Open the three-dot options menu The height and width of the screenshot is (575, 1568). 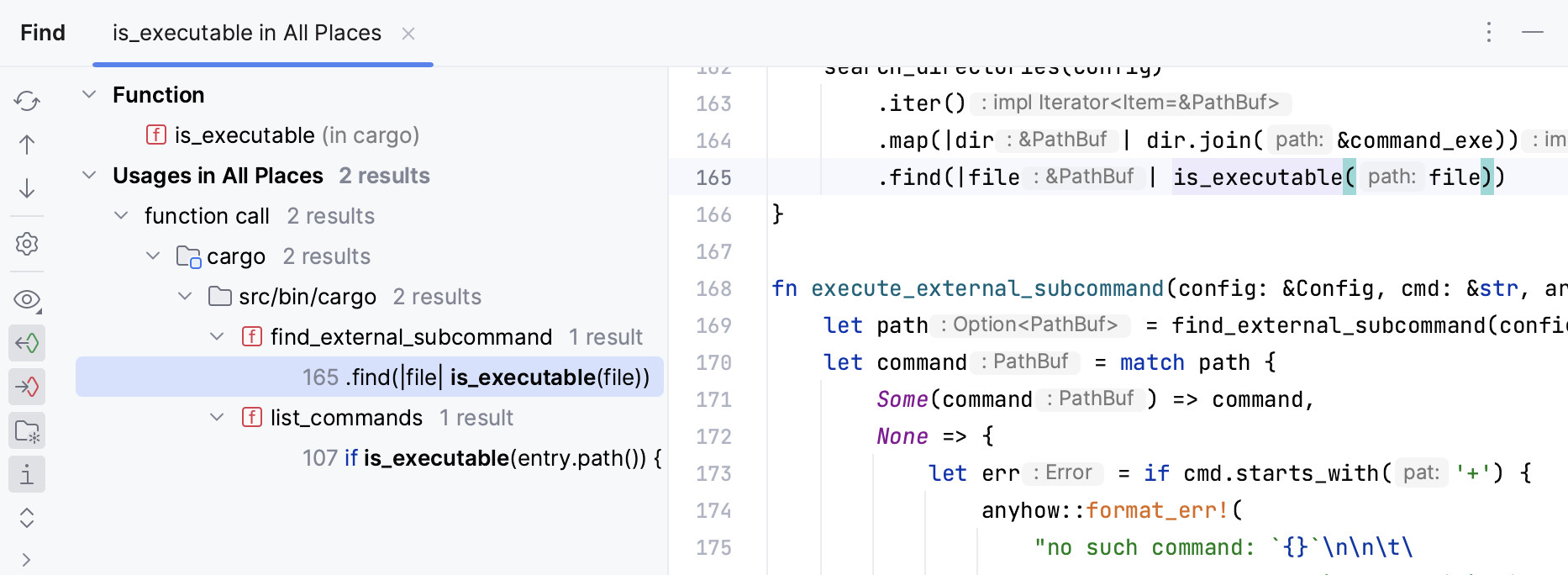(x=1488, y=33)
